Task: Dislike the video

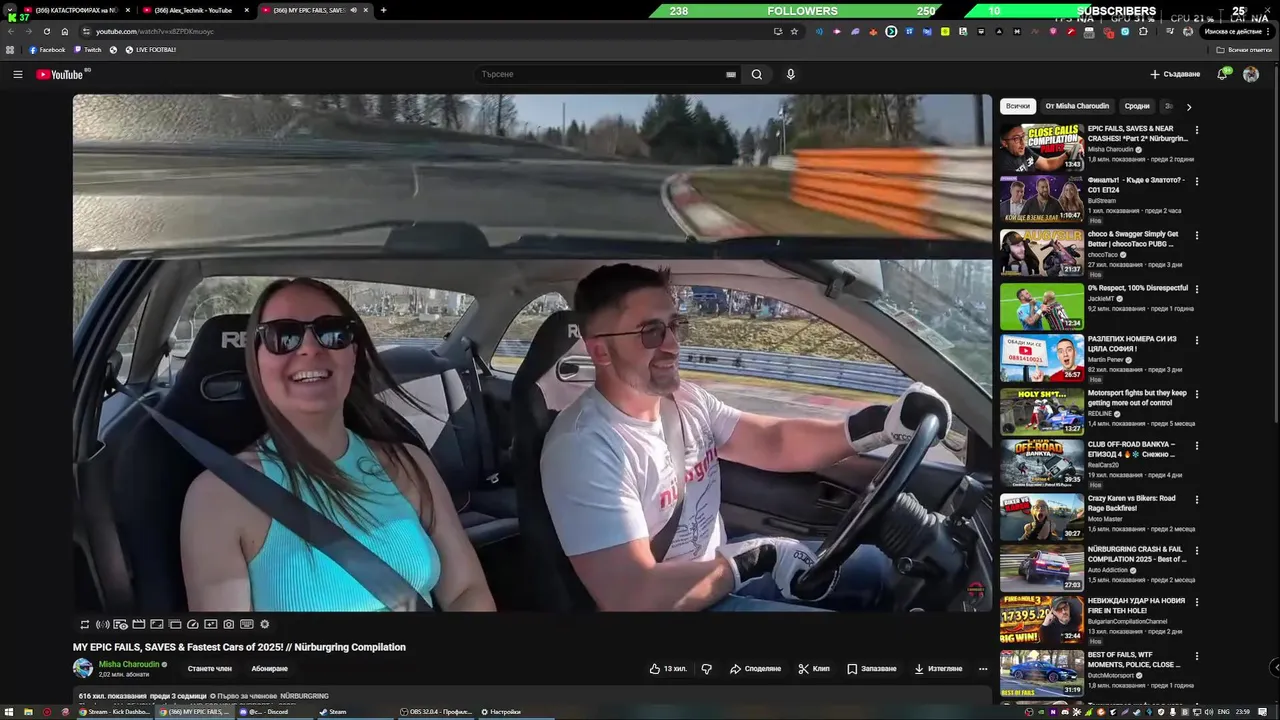Action: (x=706, y=668)
